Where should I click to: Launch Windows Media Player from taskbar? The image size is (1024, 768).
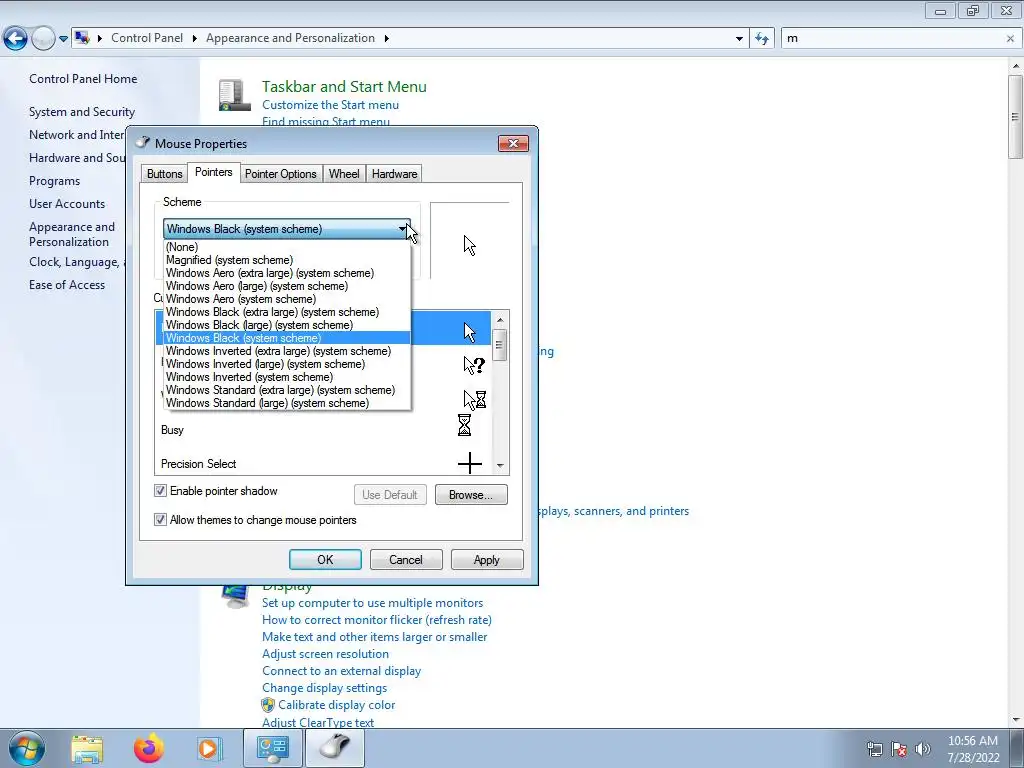210,748
